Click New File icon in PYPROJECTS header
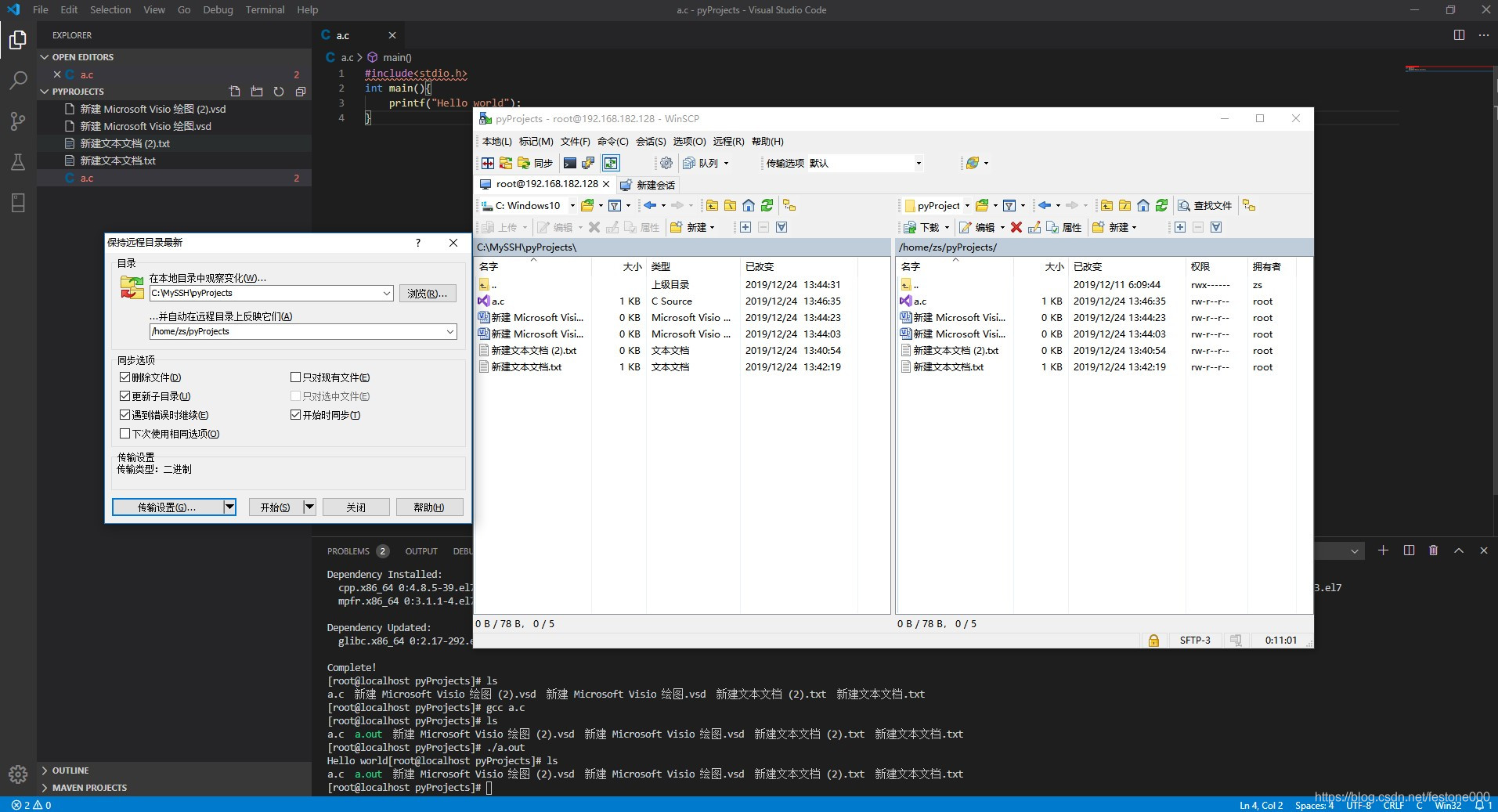The height and width of the screenshot is (812, 1498). click(x=235, y=92)
